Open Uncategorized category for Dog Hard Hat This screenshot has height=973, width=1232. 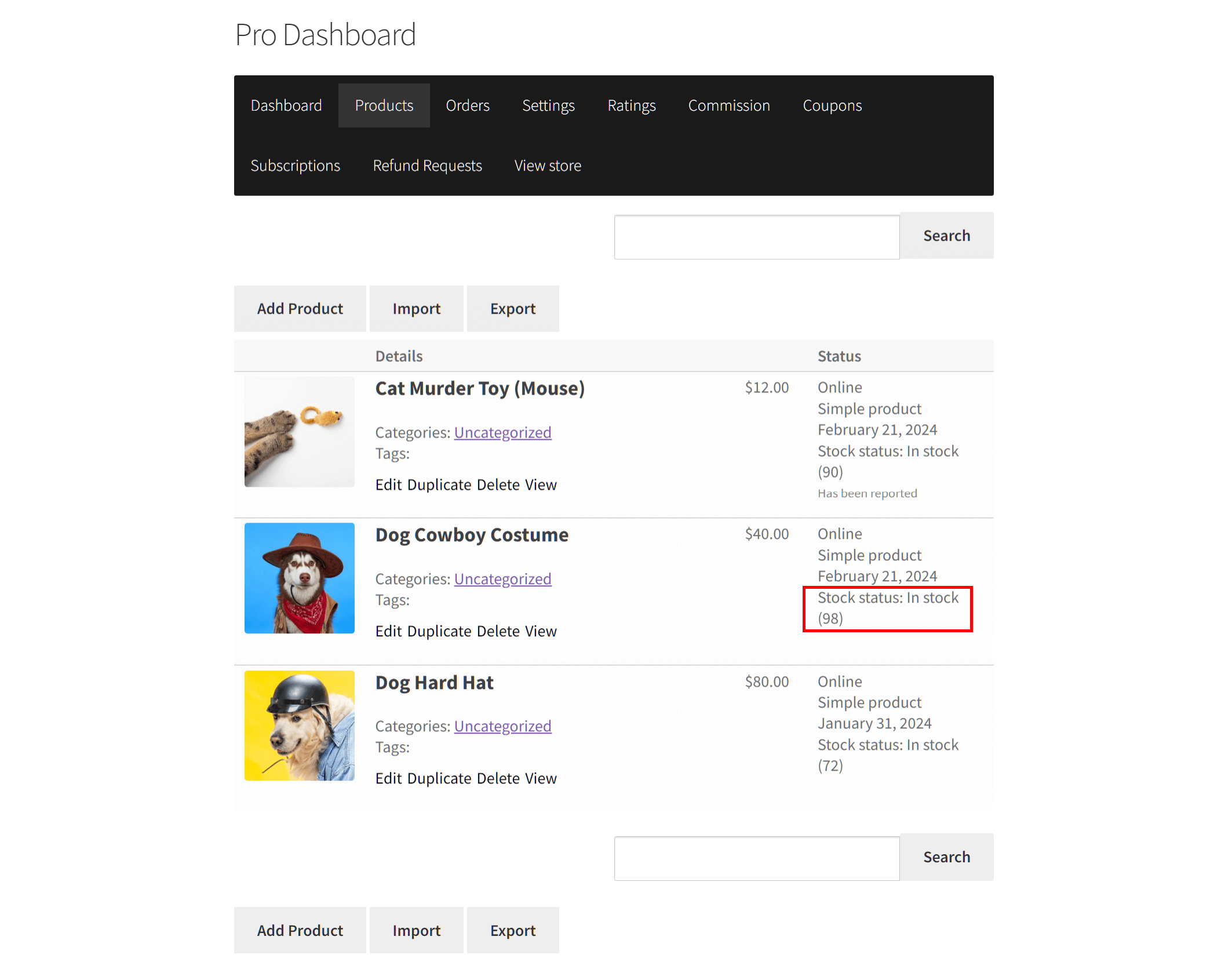[502, 726]
